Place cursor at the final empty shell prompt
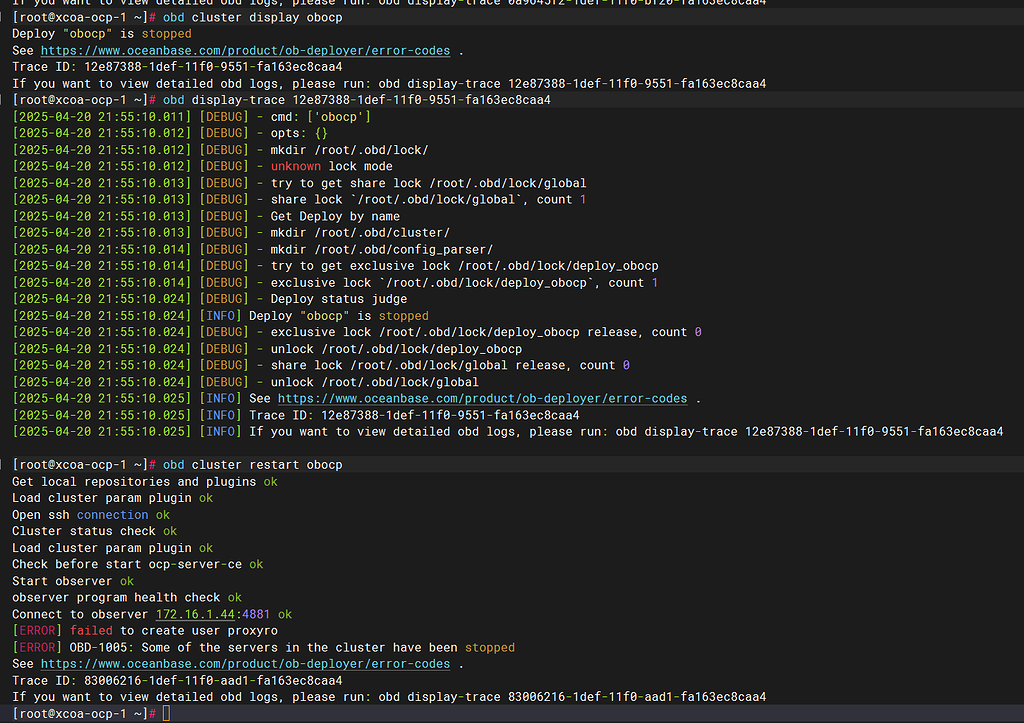This screenshot has height=723, width=1024. click(x=167, y=713)
